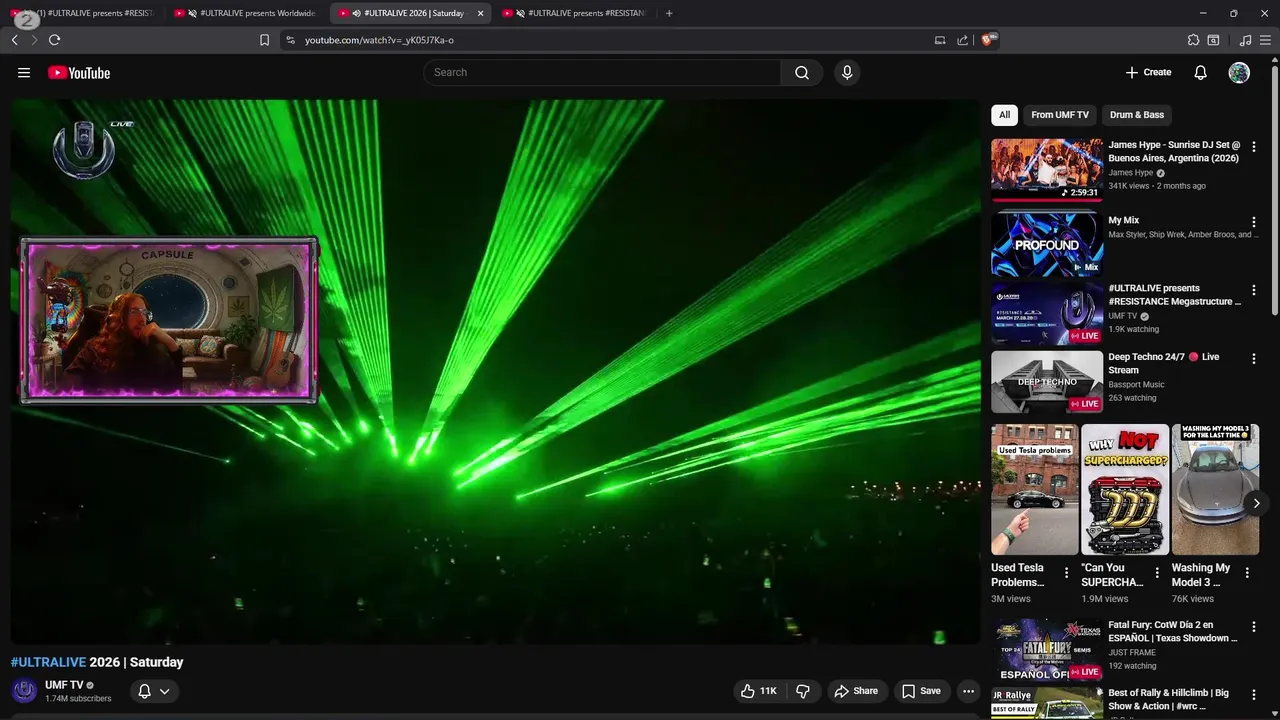Open the UMF TV channel avatar
The image size is (1280, 720).
tap(24, 691)
